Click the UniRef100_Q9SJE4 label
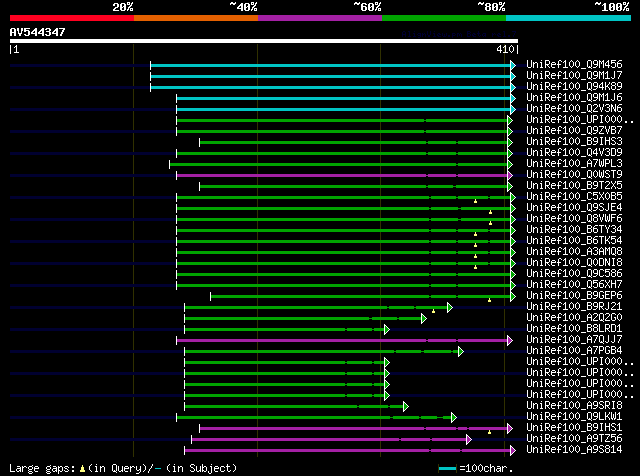 pos(574,207)
